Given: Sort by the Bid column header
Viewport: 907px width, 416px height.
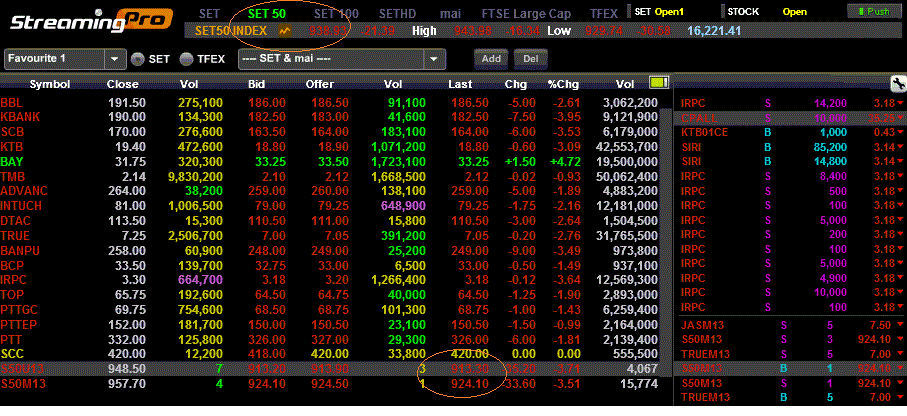Looking at the screenshot, I should [256, 84].
